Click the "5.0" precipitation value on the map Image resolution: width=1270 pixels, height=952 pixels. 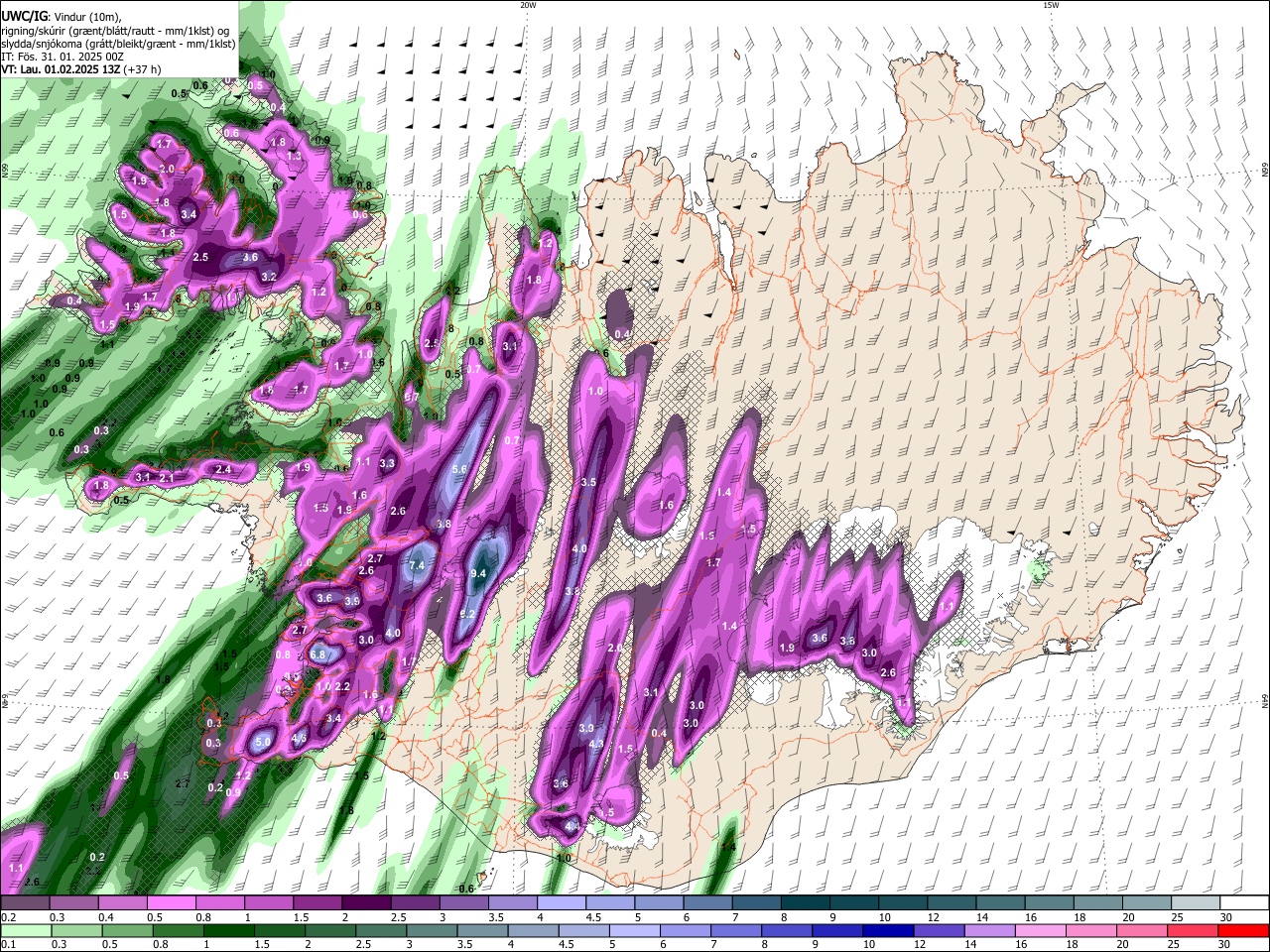point(263,741)
